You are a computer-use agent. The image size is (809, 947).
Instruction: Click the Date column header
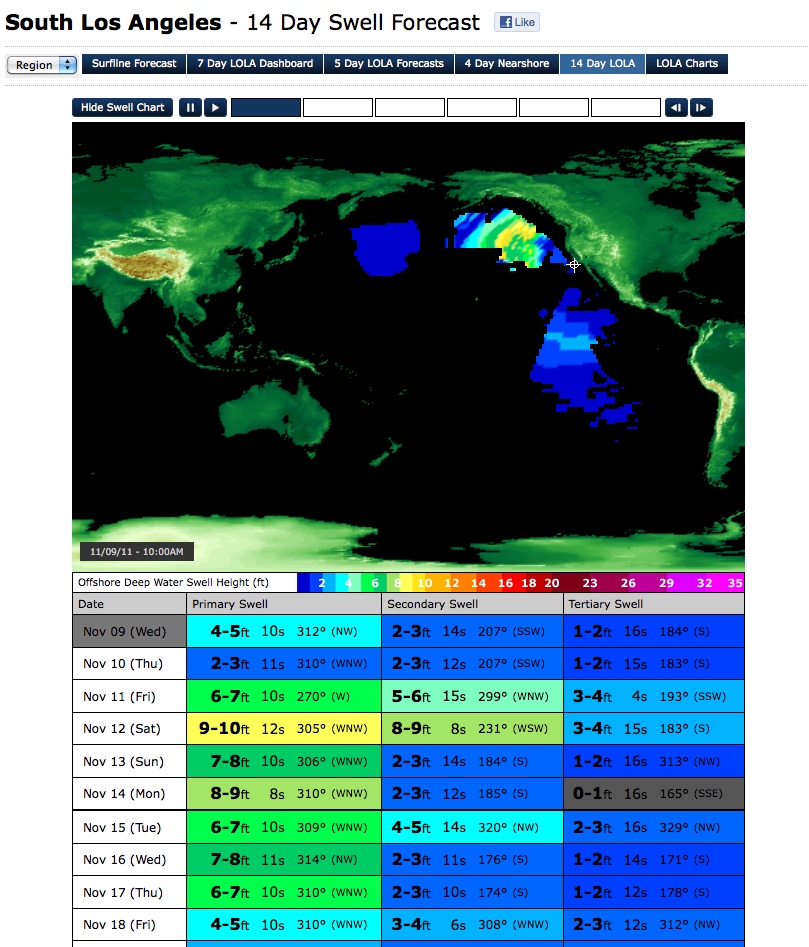[x=129, y=604]
